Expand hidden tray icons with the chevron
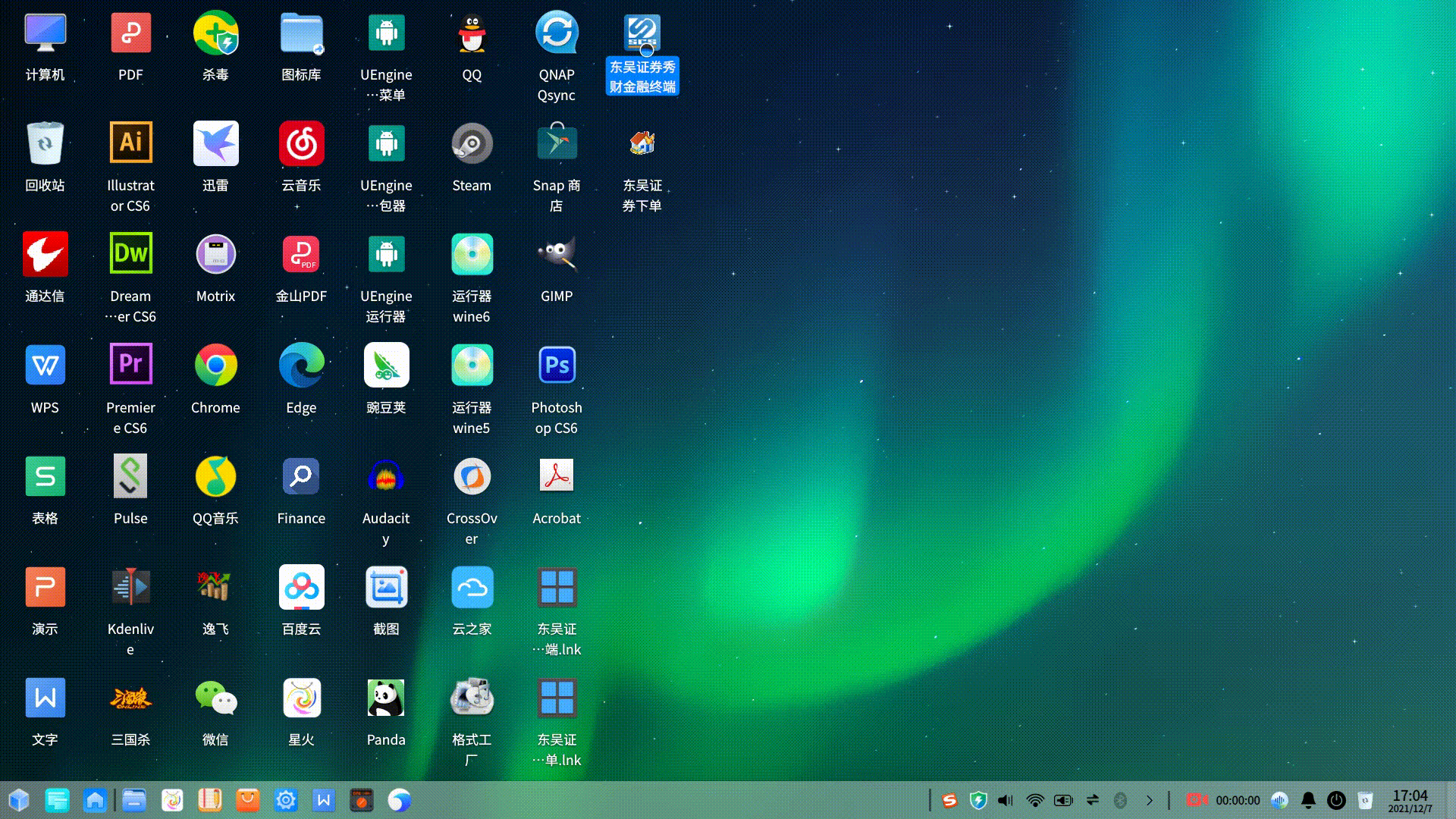 (1150, 800)
